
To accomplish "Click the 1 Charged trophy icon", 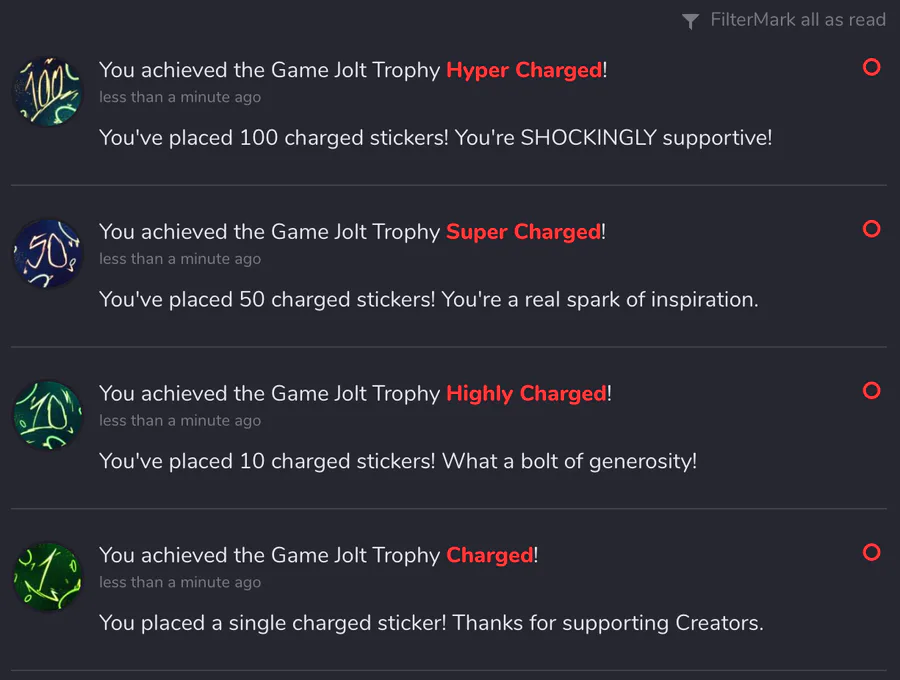I will [47, 579].
